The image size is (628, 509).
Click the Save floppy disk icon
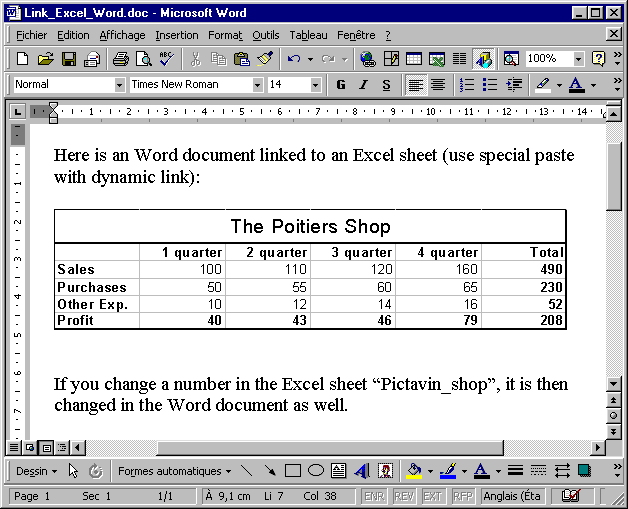69,59
